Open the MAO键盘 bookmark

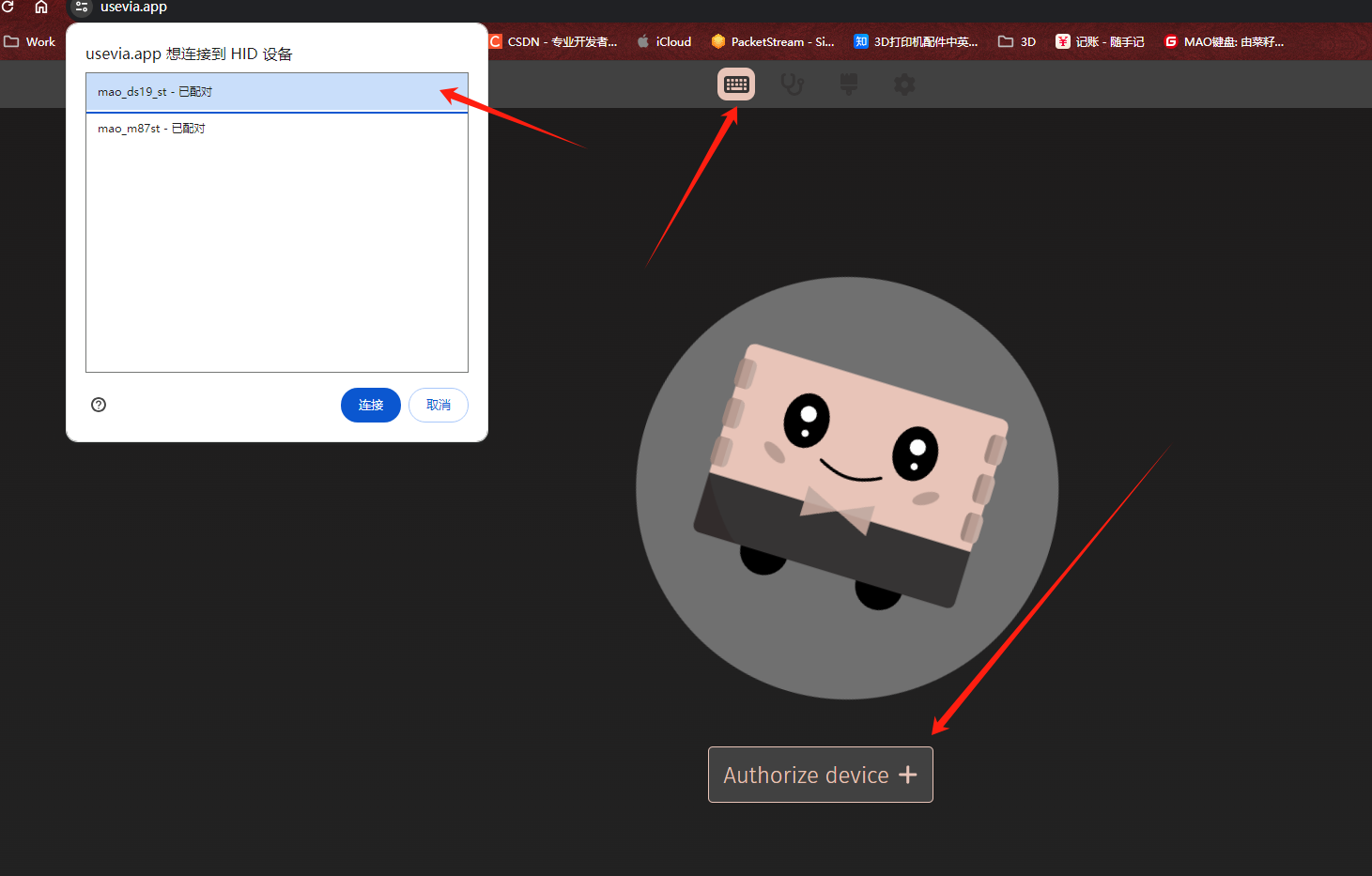[x=1224, y=41]
